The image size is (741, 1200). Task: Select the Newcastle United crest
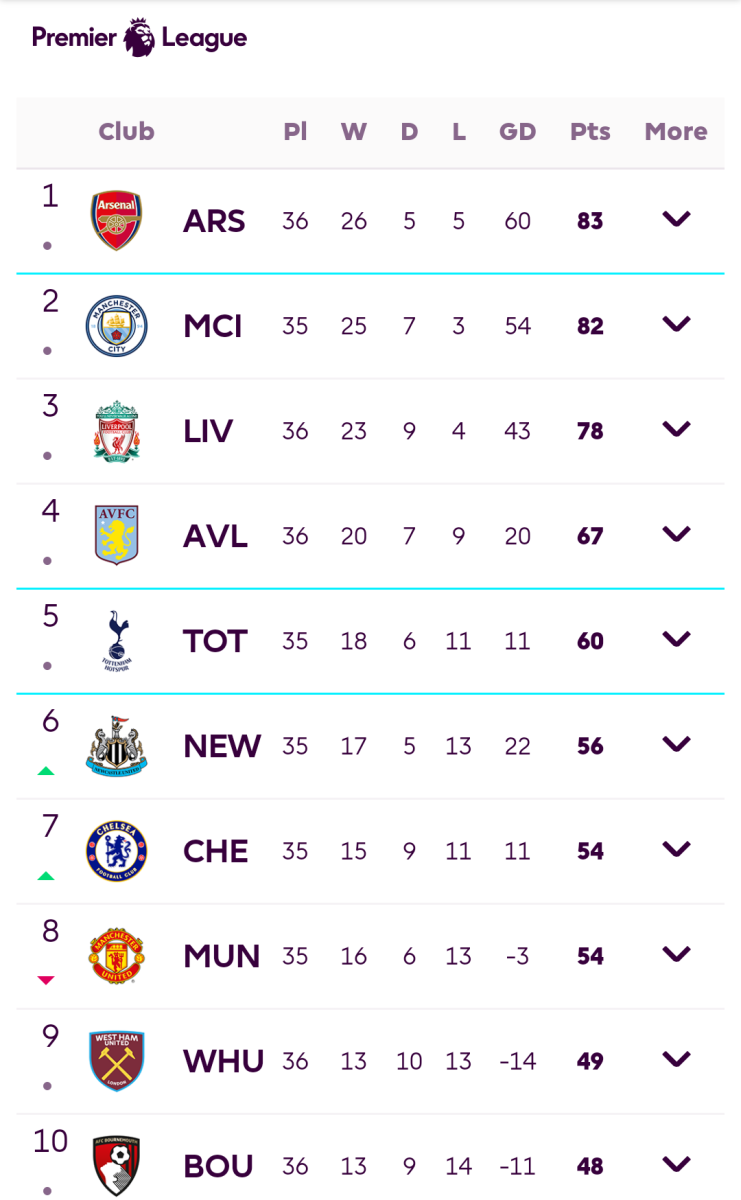click(117, 746)
